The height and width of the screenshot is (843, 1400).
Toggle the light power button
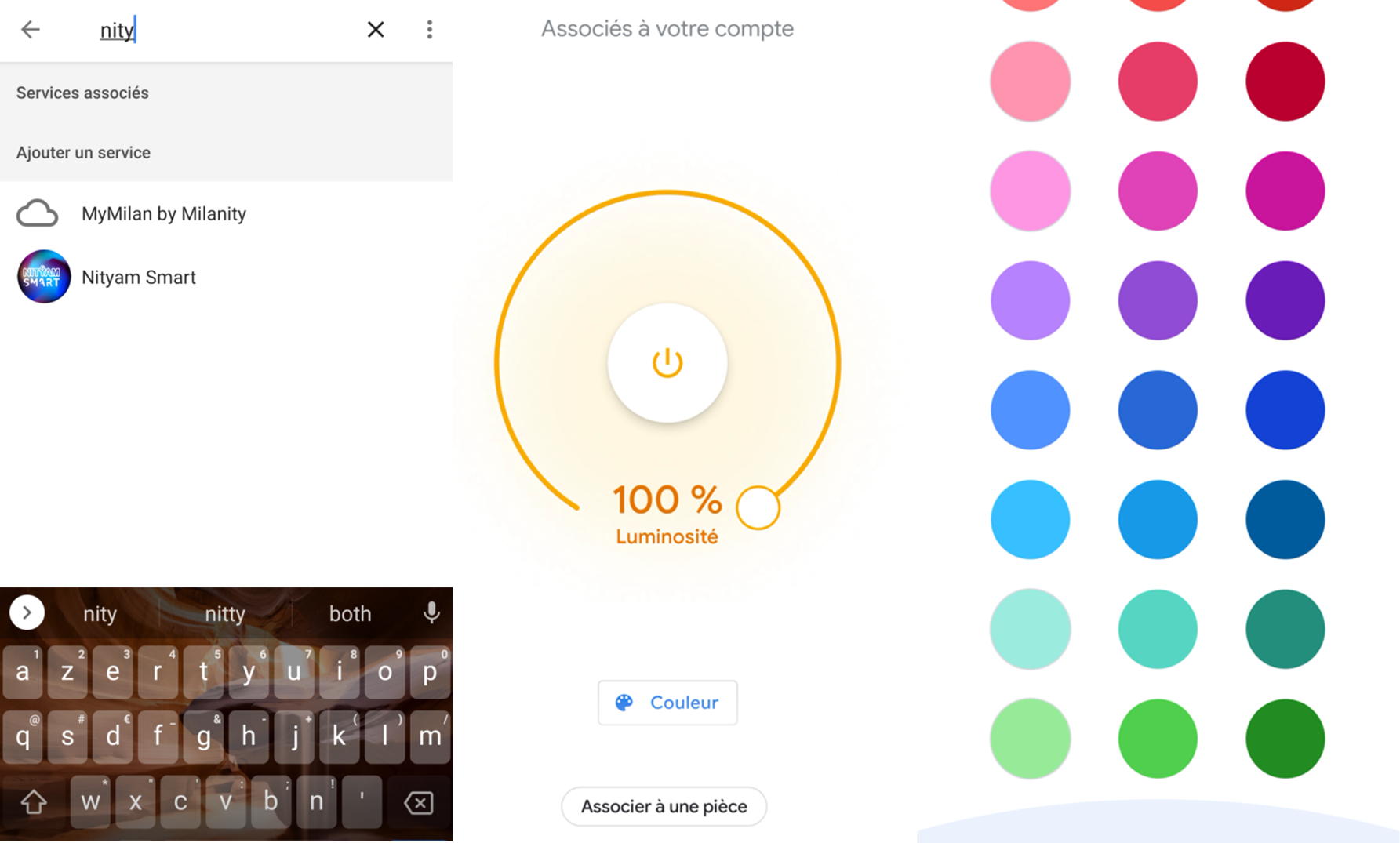click(667, 363)
